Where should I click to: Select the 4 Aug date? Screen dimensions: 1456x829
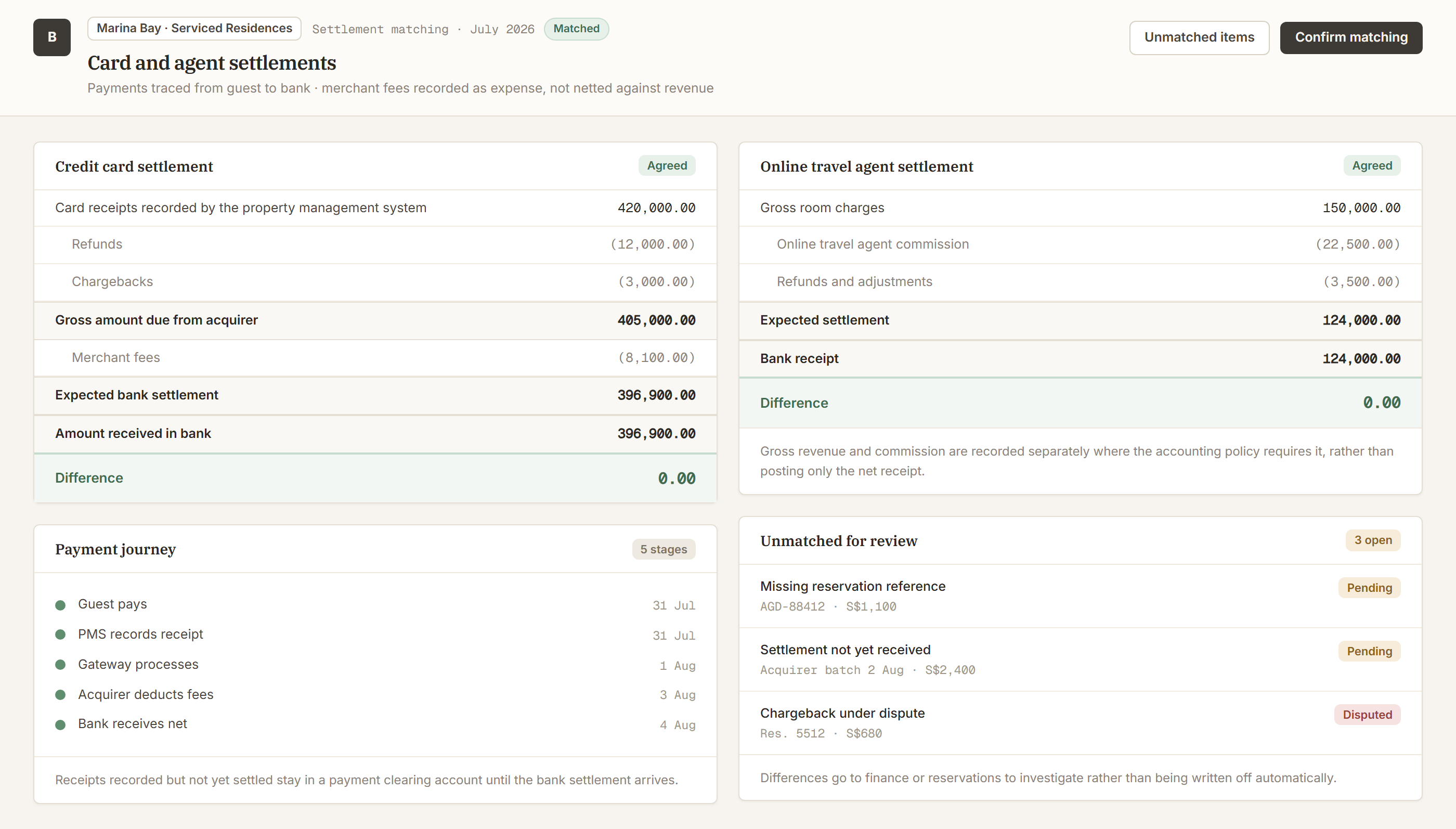(x=678, y=726)
